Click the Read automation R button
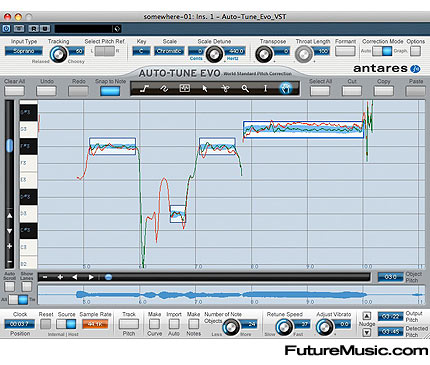430x365 pixels. tap(34, 29)
